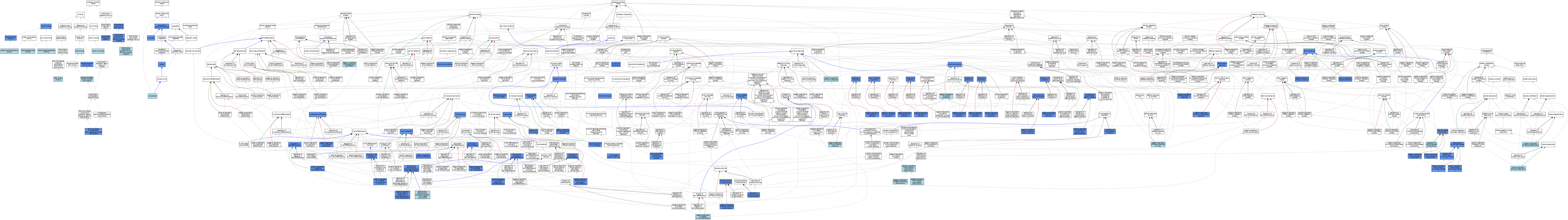Select the 'anatomical structure development' node

322,26
